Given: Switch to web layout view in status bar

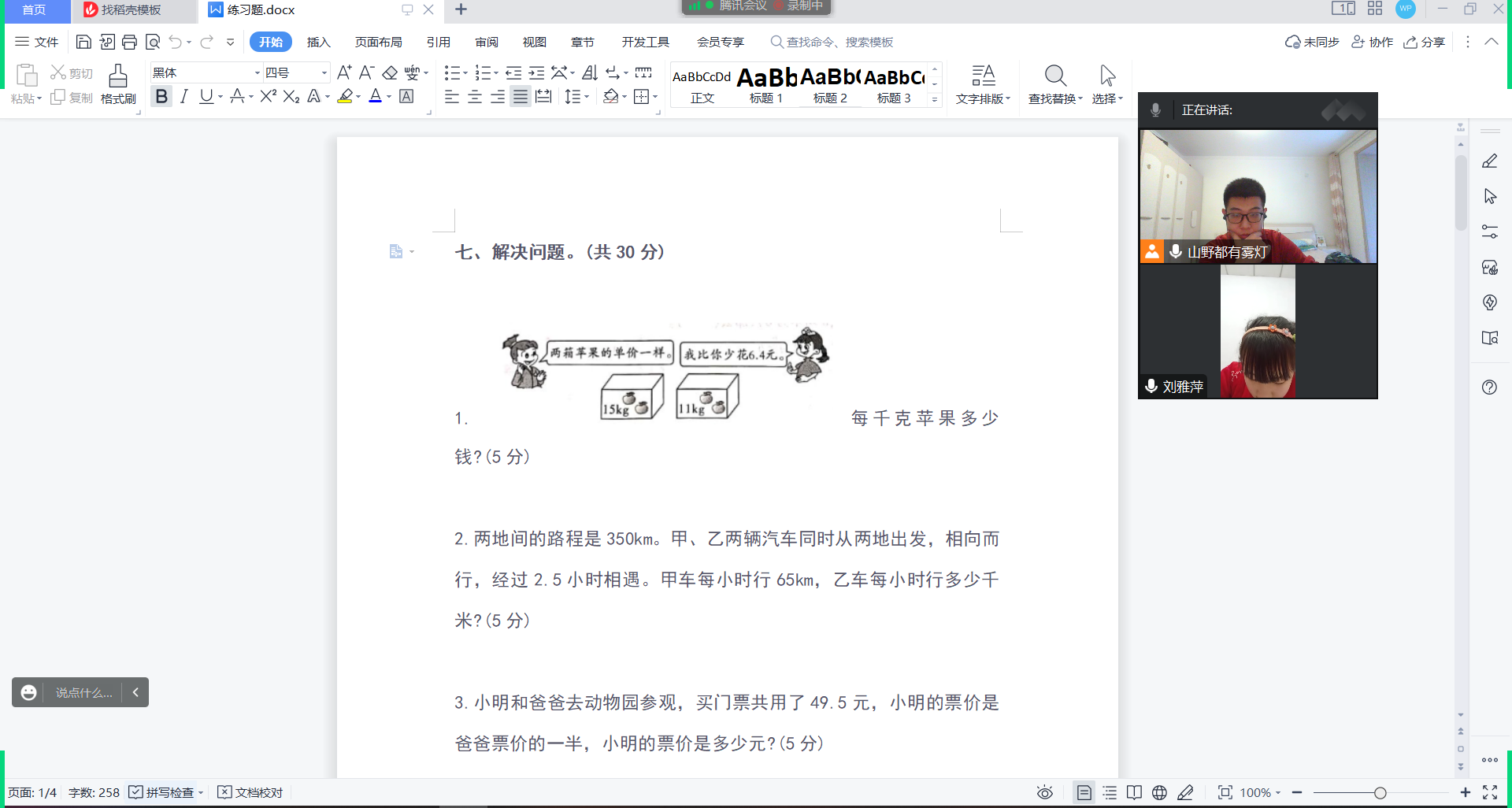Looking at the screenshot, I should [1159, 792].
